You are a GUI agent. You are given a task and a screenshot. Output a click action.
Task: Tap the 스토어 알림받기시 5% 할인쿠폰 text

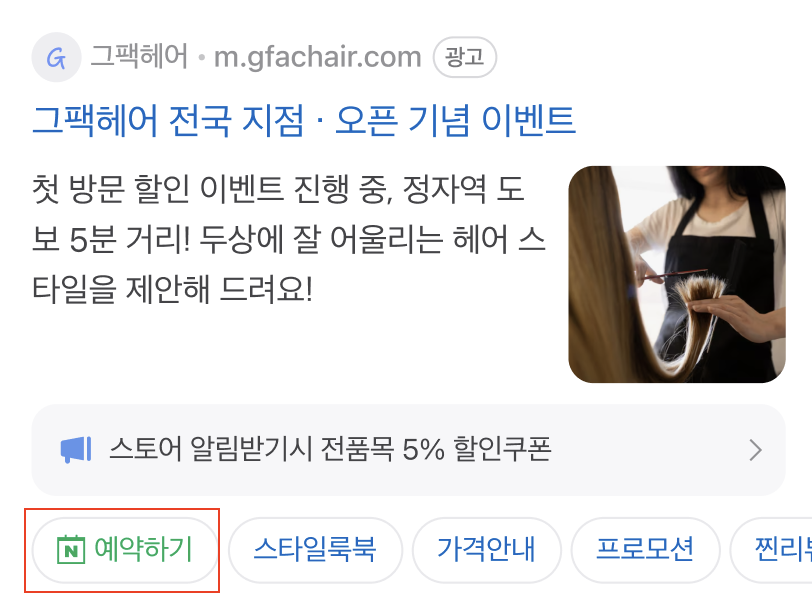pyautogui.click(x=330, y=449)
